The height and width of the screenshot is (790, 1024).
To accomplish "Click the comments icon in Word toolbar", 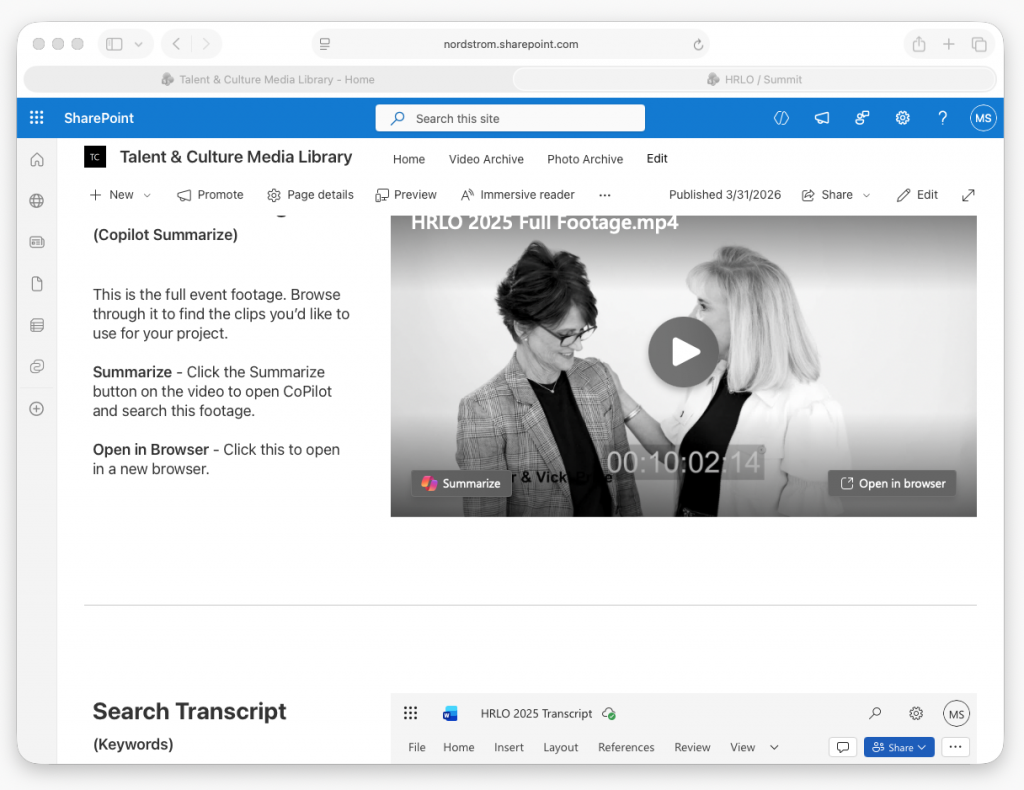I will click(x=843, y=747).
